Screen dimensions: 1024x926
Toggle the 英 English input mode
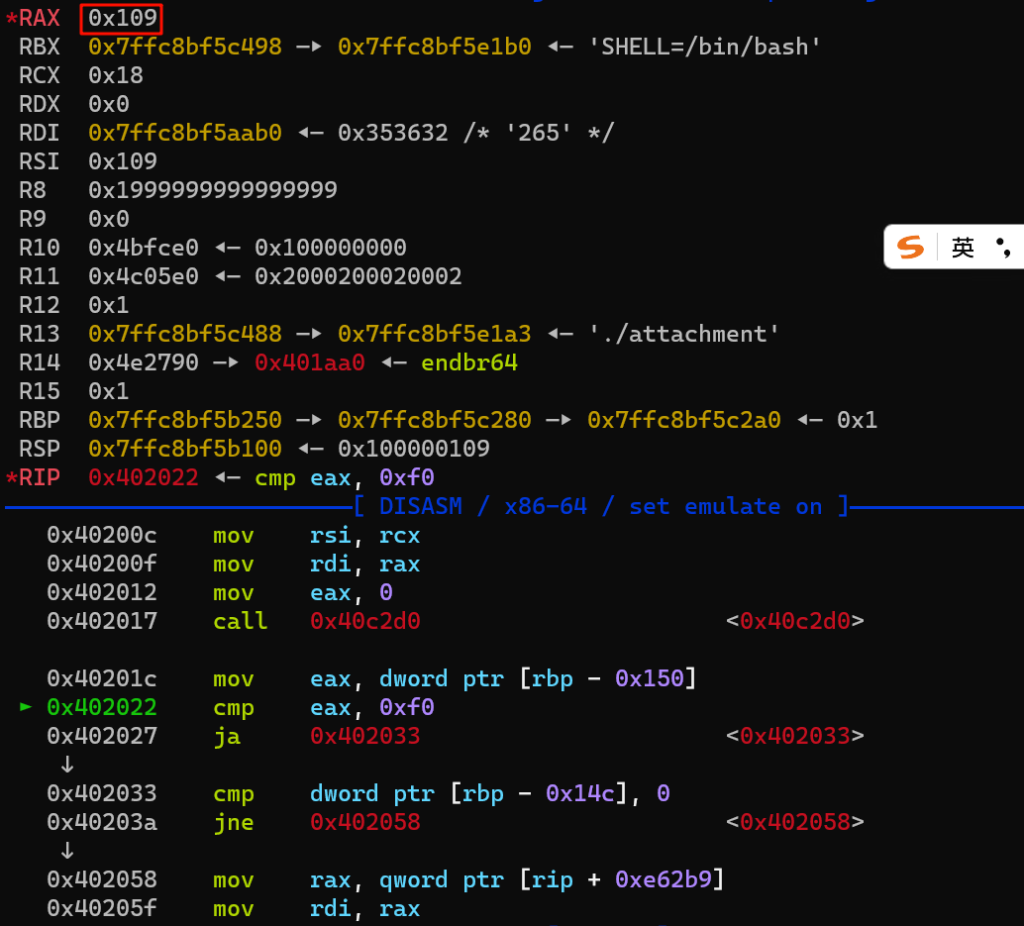tap(962, 247)
